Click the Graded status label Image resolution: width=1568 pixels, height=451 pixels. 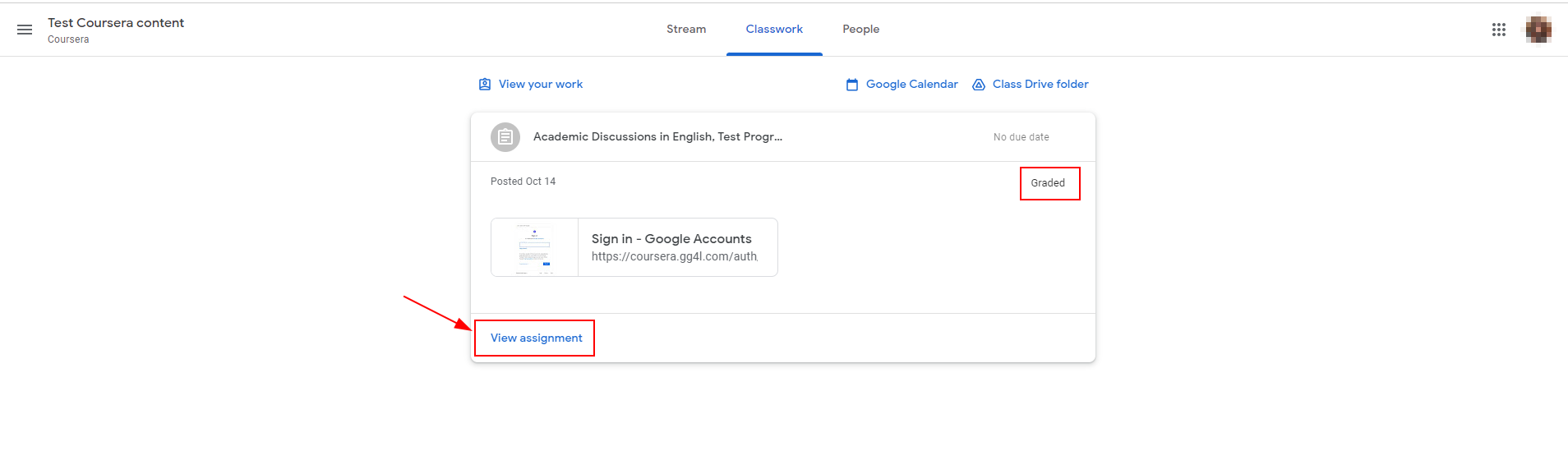pyautogui.click(x=1048, y=183)
